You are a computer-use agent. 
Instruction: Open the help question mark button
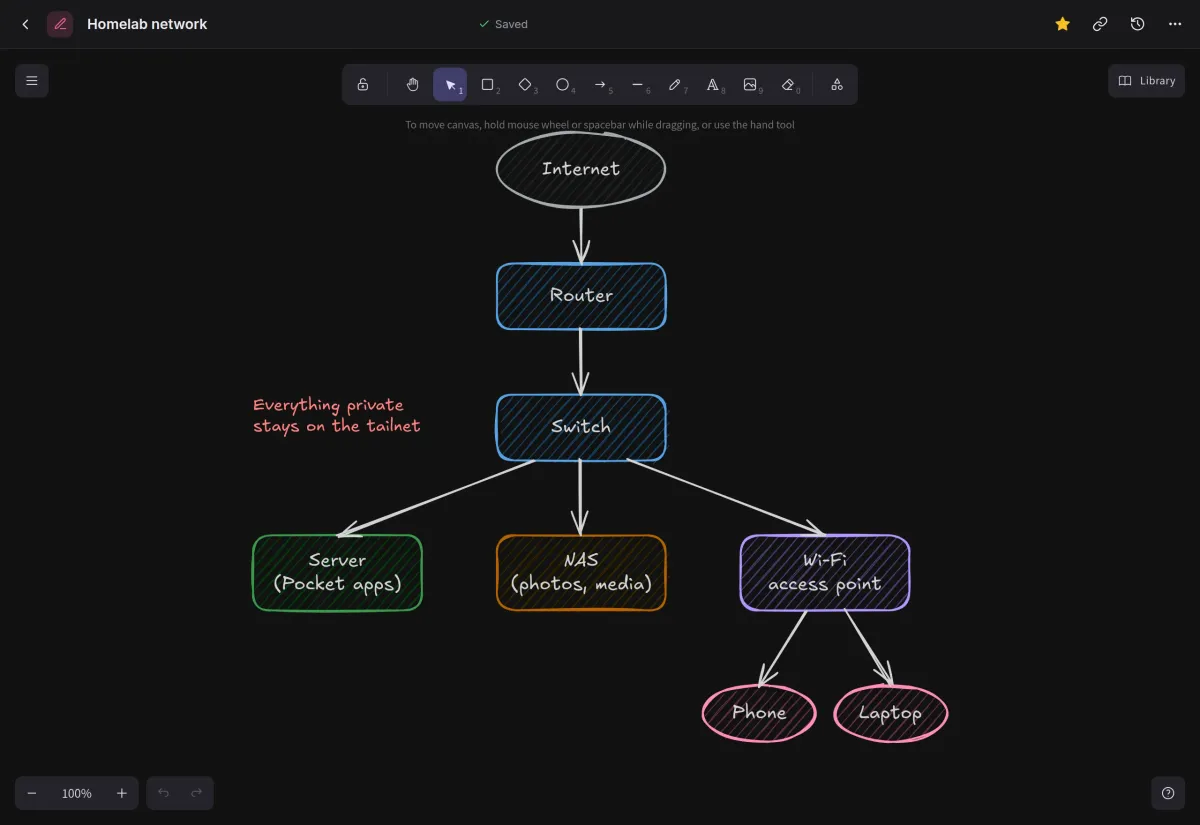click(x=1168, y=793)
